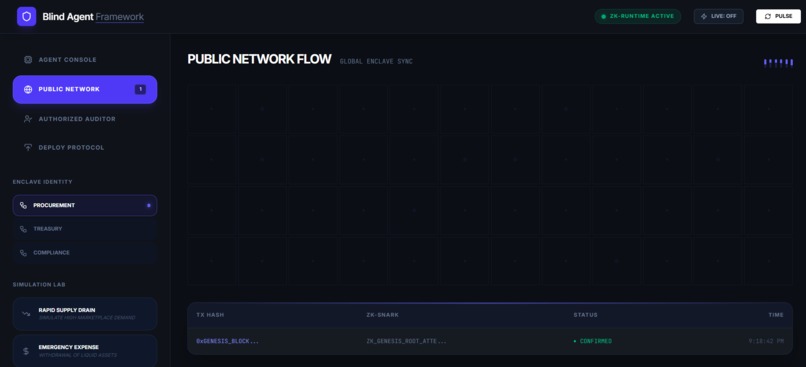Screen dimensions: 806x367
Task: Open the Deploy Protocol section
Action: pos(85,148)
